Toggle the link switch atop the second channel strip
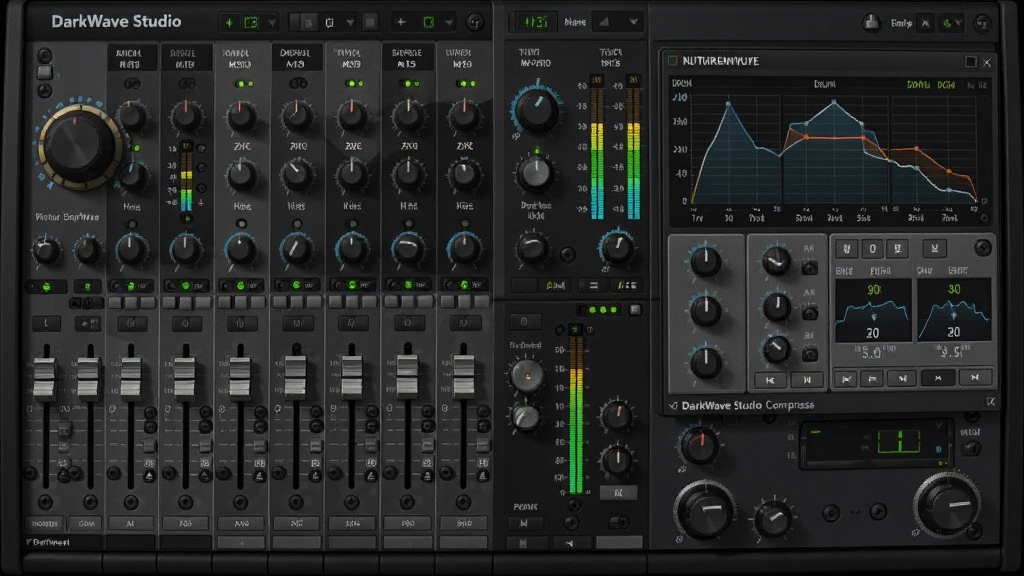 pyautogui.click(x=187, y=84)
